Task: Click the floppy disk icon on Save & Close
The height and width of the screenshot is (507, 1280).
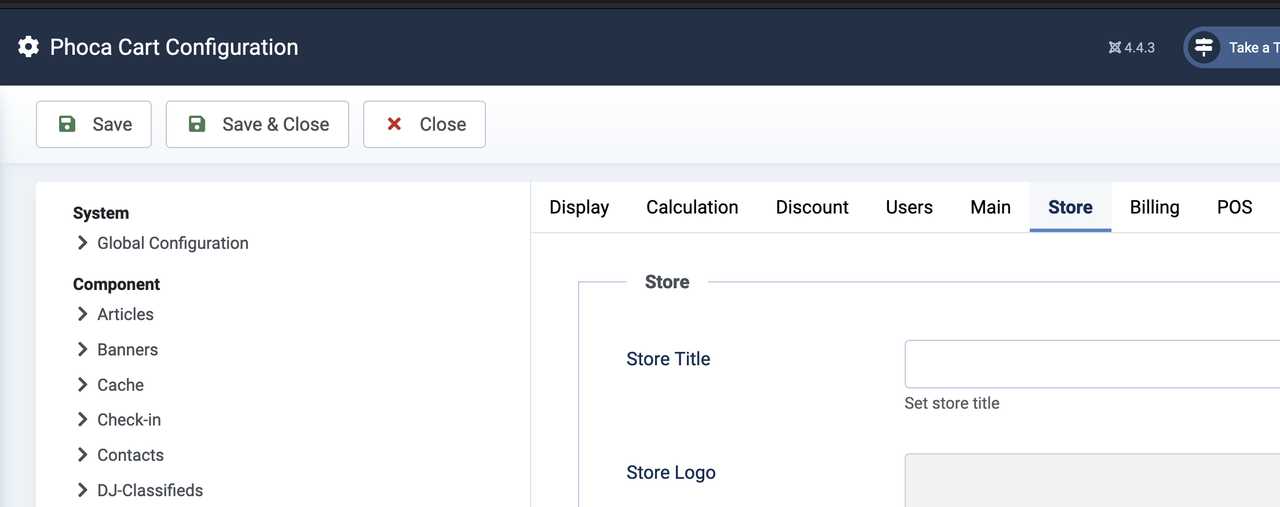Action: [197, 124]
